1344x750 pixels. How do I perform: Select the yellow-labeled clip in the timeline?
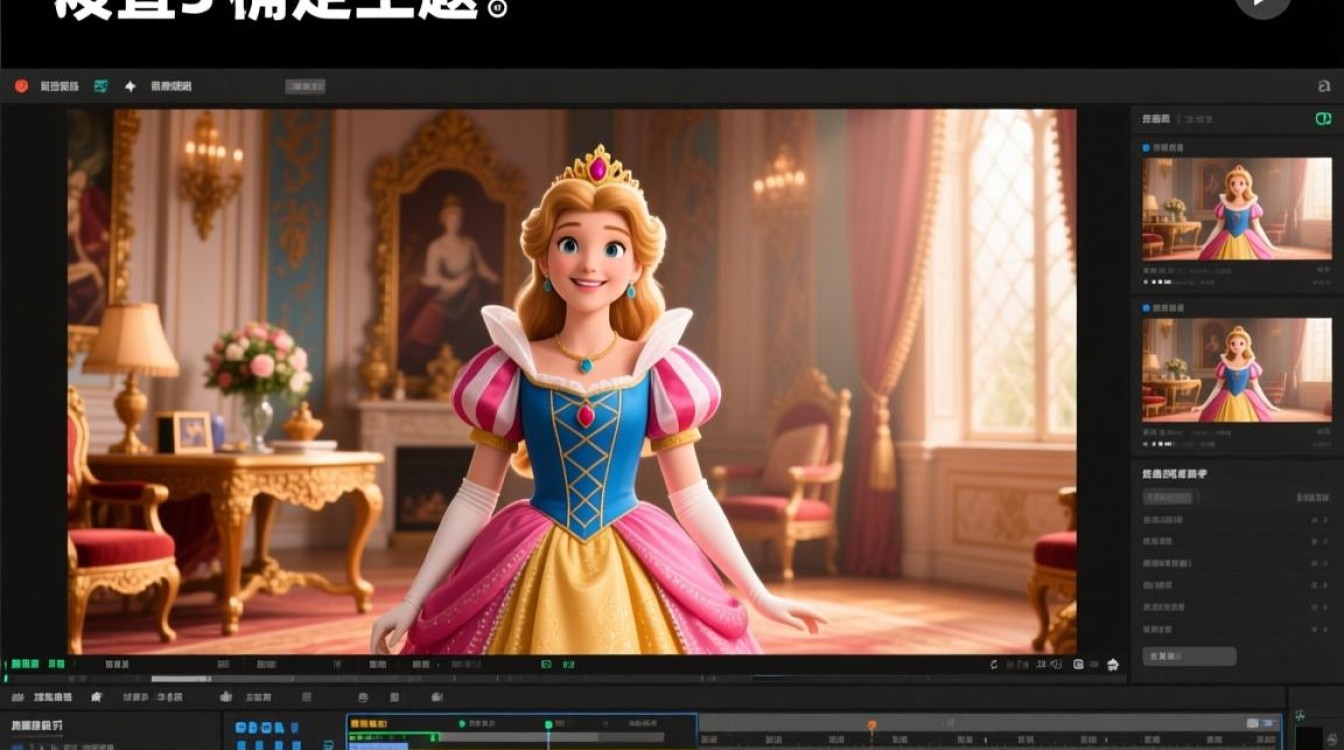tap(521, 731)
